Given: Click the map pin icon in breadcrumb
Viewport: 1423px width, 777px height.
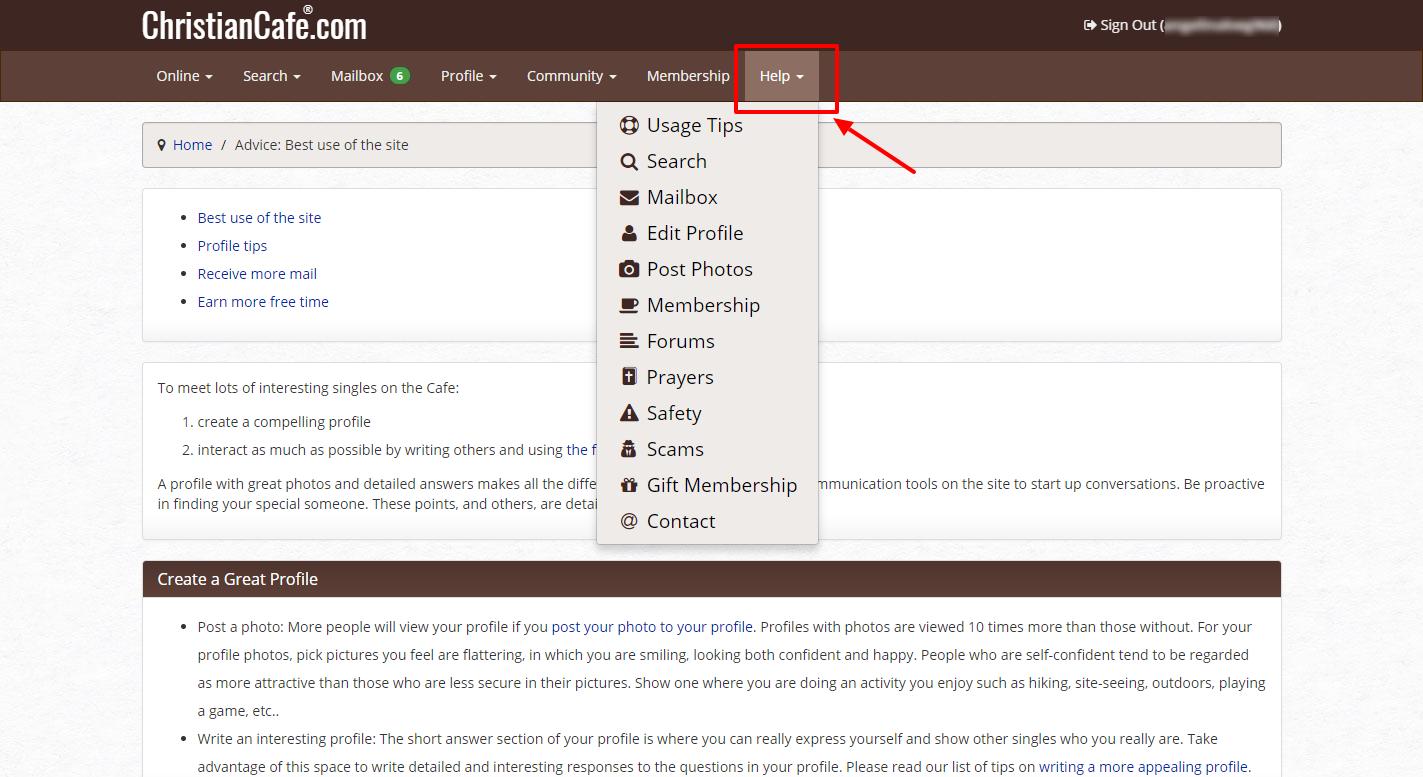Looking at the screenshot, I should pos(162,145).
